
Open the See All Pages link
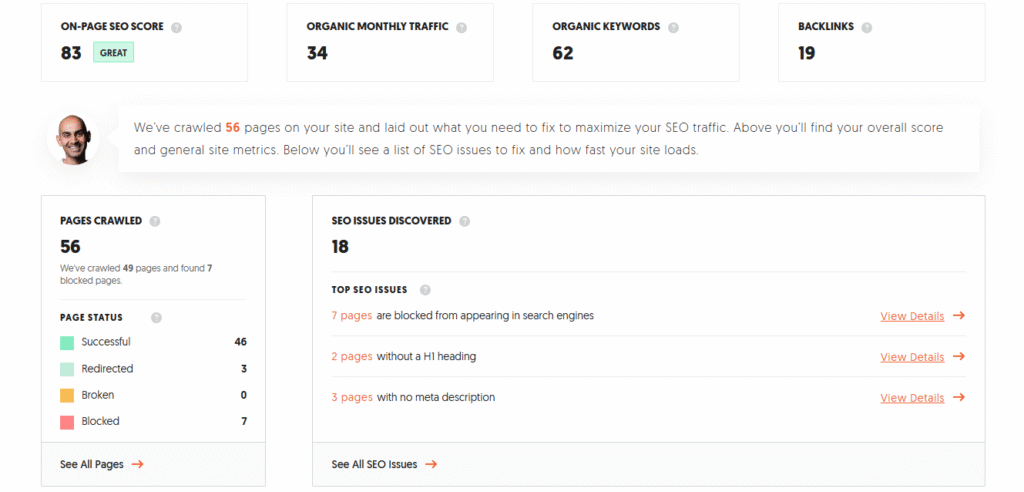tap(91, 465)
